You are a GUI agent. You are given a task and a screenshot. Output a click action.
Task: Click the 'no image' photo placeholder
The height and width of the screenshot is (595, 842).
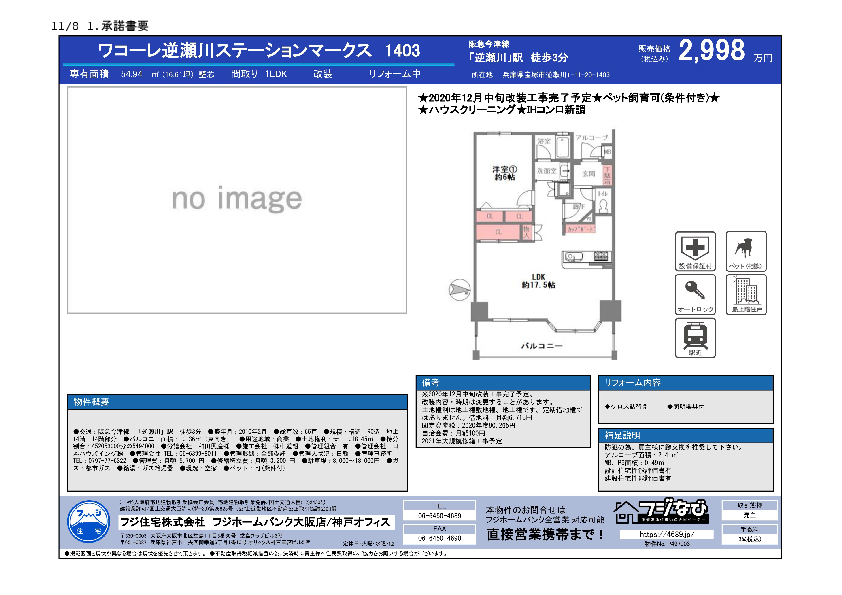pos(236,200)
